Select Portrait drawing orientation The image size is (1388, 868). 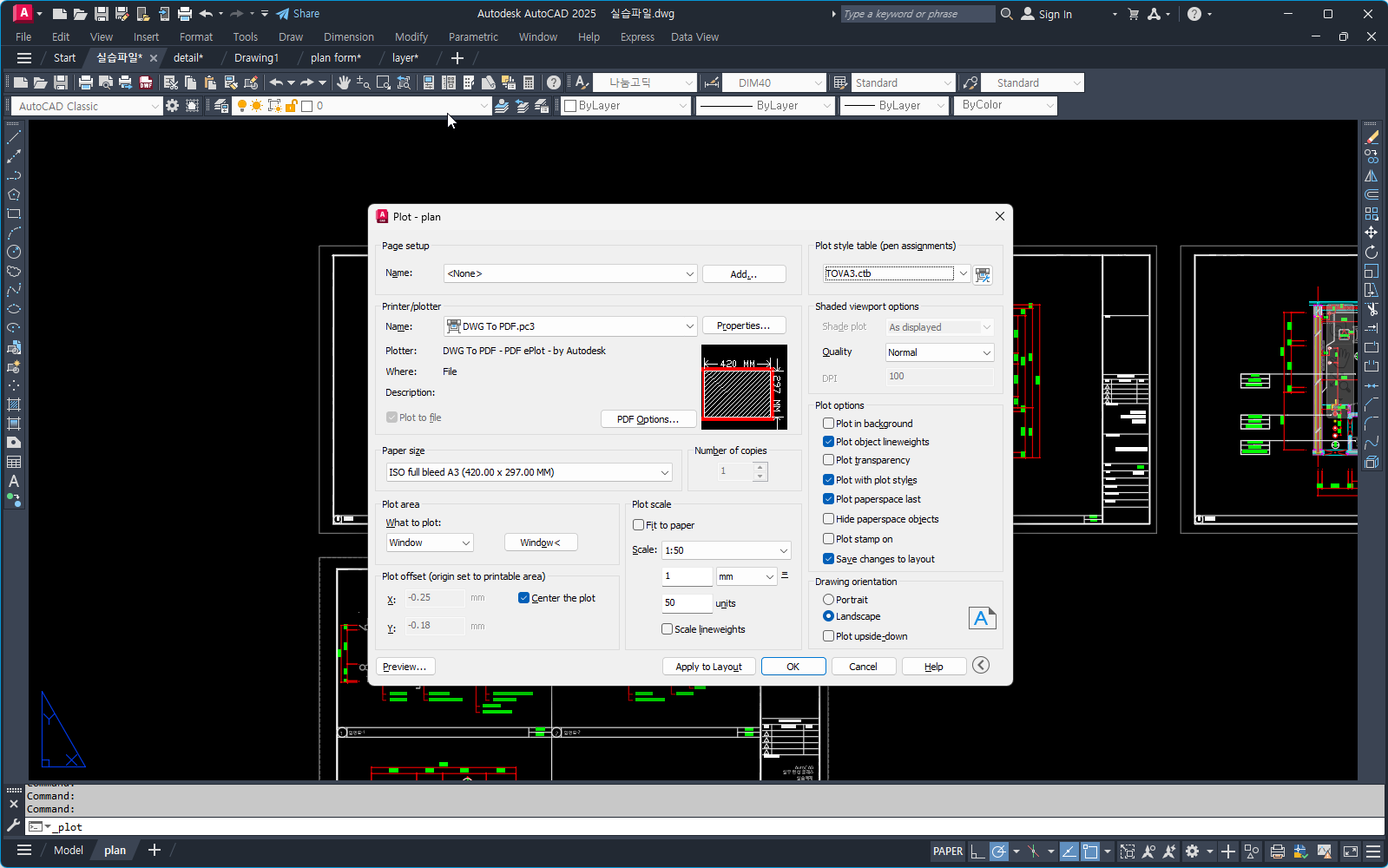[828, 600]
